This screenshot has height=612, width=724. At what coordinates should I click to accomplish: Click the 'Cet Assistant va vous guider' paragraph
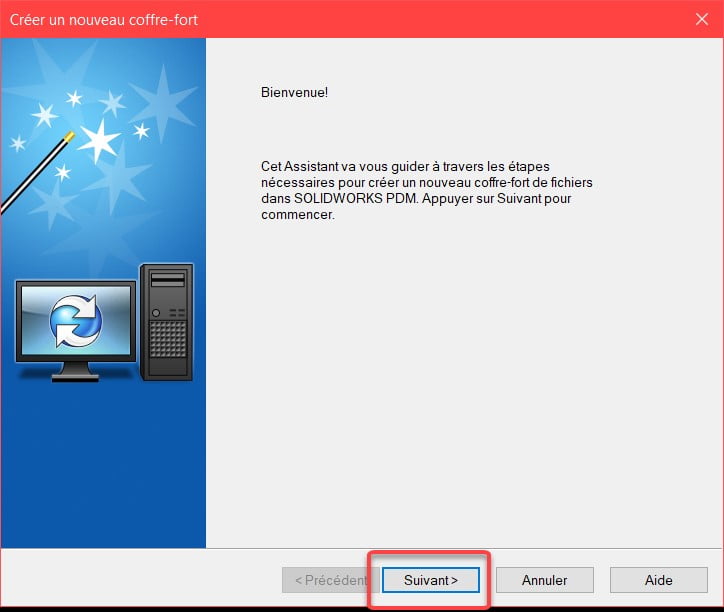(x=426, y=190)
